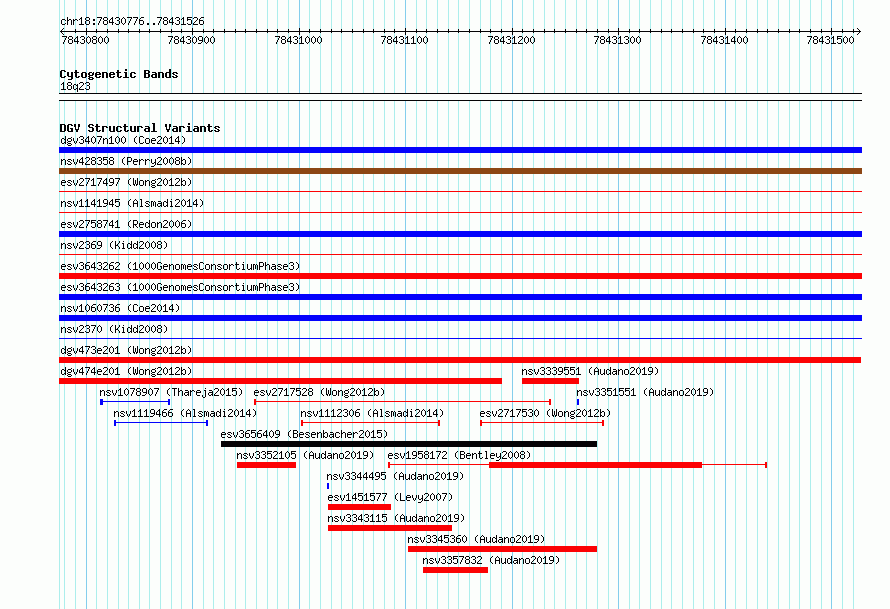Select the red dgv473e201 variant bar

click(460, 360)
